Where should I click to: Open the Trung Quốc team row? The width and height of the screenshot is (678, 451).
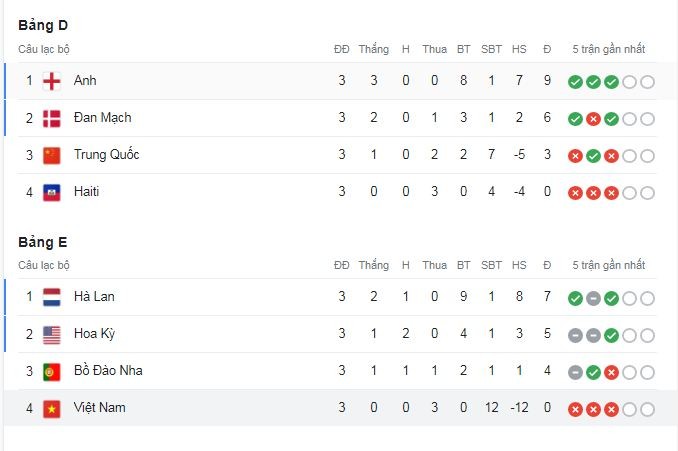click(x=336, y=155)
